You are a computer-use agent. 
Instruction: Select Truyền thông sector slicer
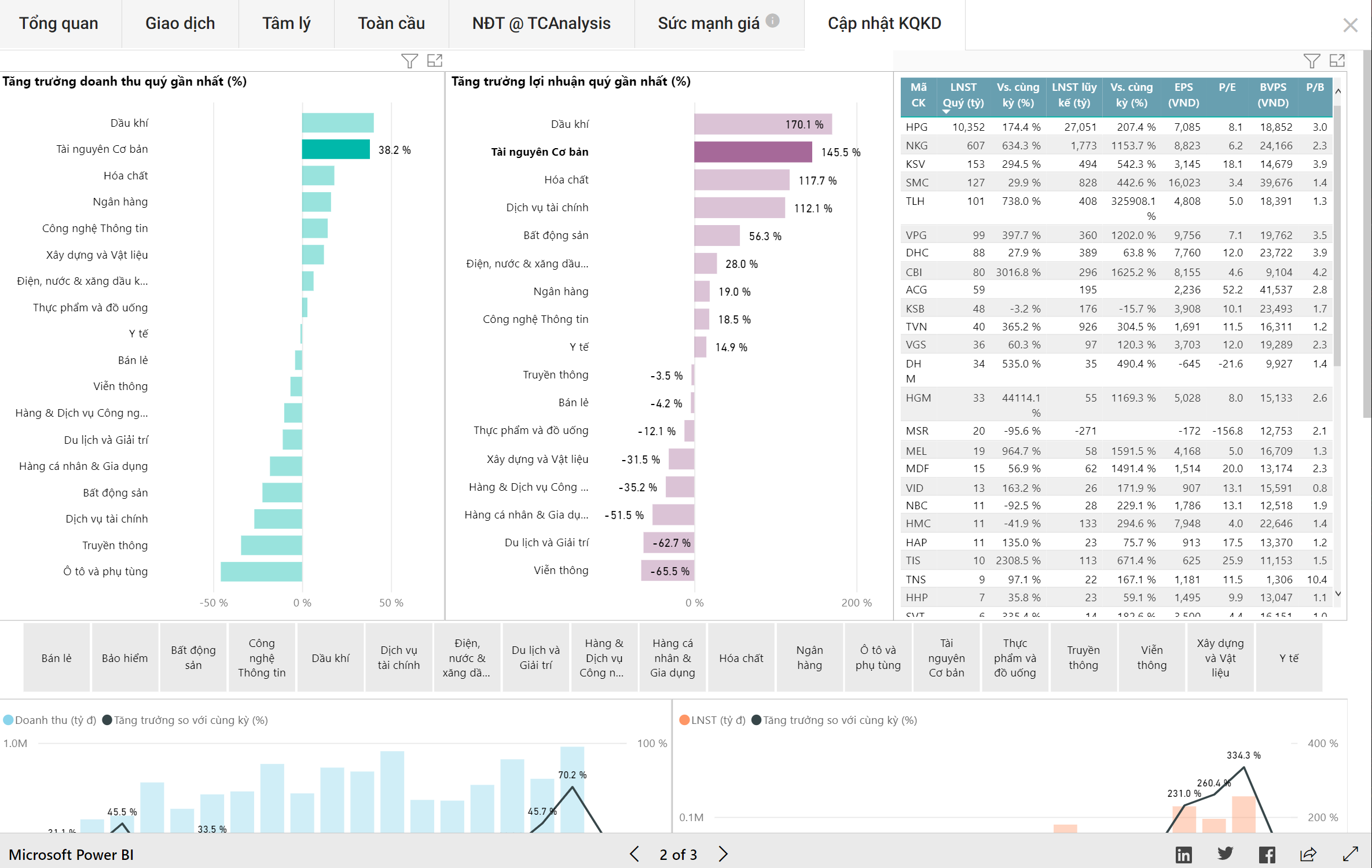pyautogui.click(x=1083, y=658)
